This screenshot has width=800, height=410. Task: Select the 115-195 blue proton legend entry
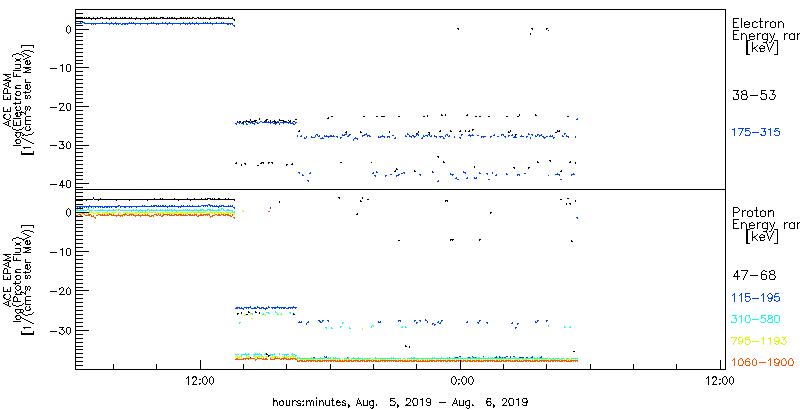coord(756,299)
